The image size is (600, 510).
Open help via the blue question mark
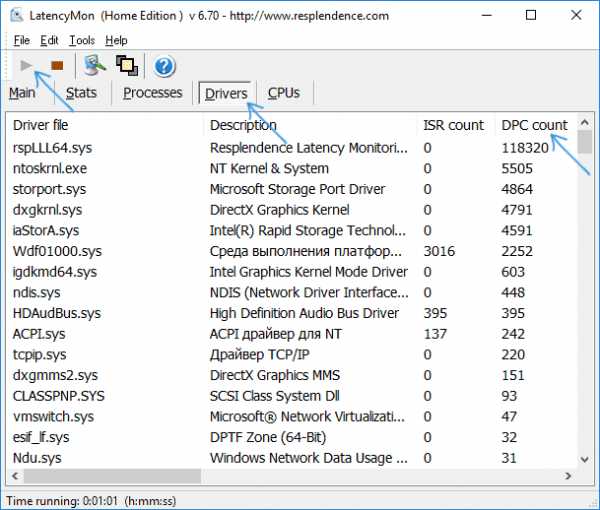[x=165, y=67]
